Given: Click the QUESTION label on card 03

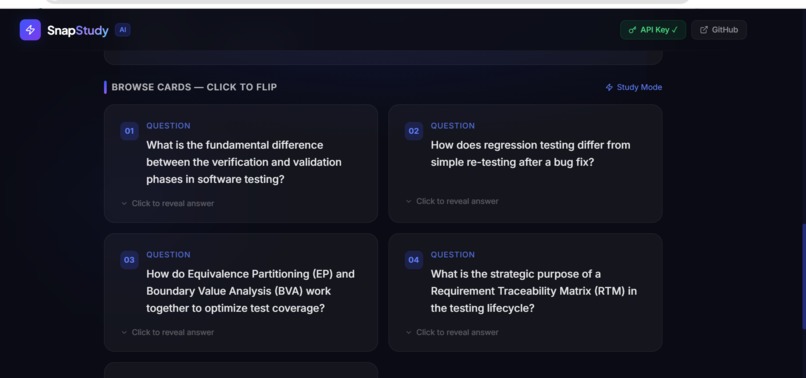Looking at the screenshot, I should pyautogui.click(x=168, y=255).
